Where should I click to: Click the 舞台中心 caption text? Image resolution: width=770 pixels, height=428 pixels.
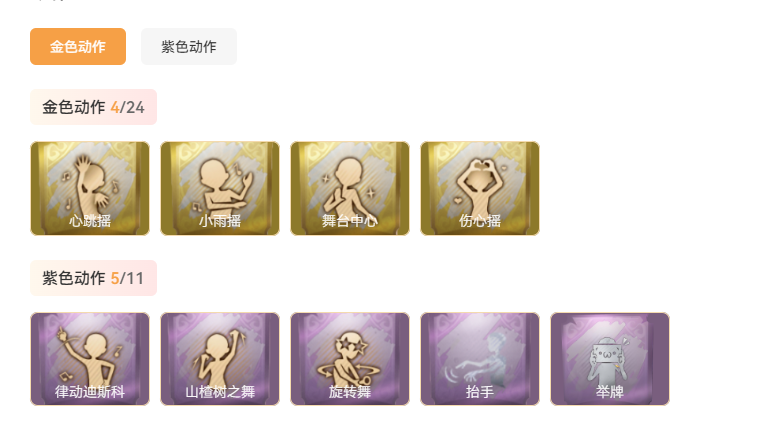tap(350, 221)
